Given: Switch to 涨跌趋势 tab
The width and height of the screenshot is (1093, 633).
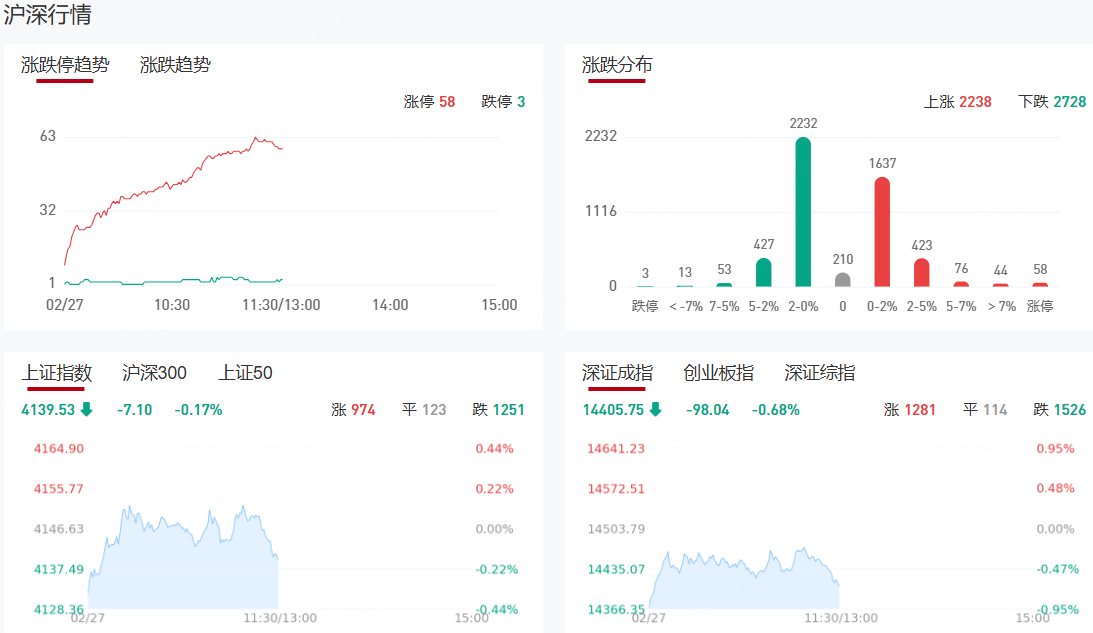Looking at the screenshot, I should [175, 65].
